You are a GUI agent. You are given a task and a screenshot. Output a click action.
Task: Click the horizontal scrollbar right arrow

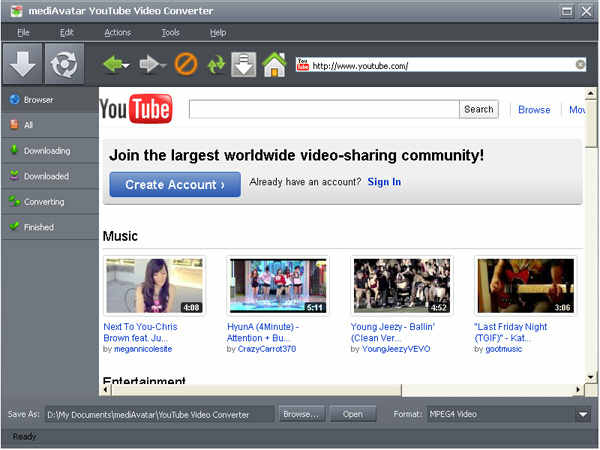coord(578,390)
